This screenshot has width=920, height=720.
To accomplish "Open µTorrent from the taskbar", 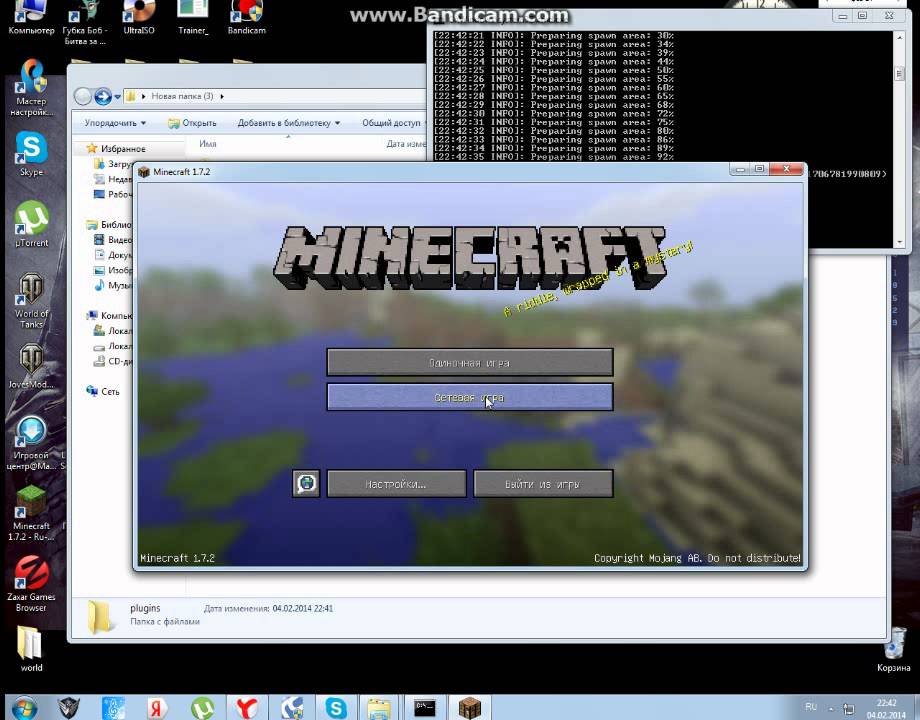I will (x=202, y=708).
